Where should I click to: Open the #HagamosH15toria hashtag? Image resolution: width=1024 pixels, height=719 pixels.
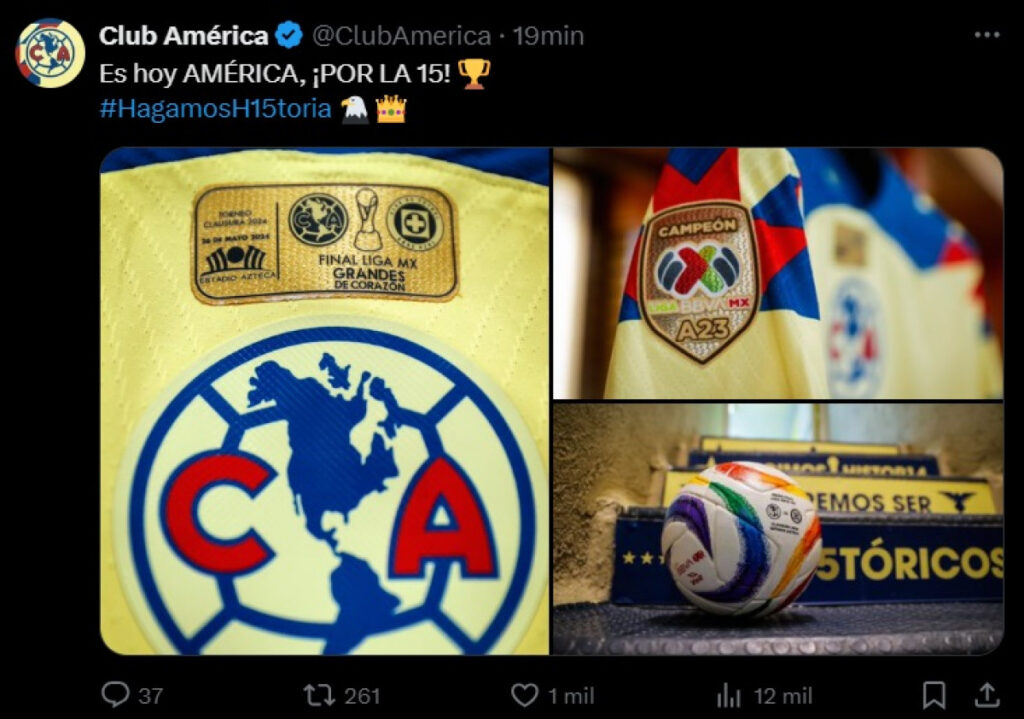point(216,108)
